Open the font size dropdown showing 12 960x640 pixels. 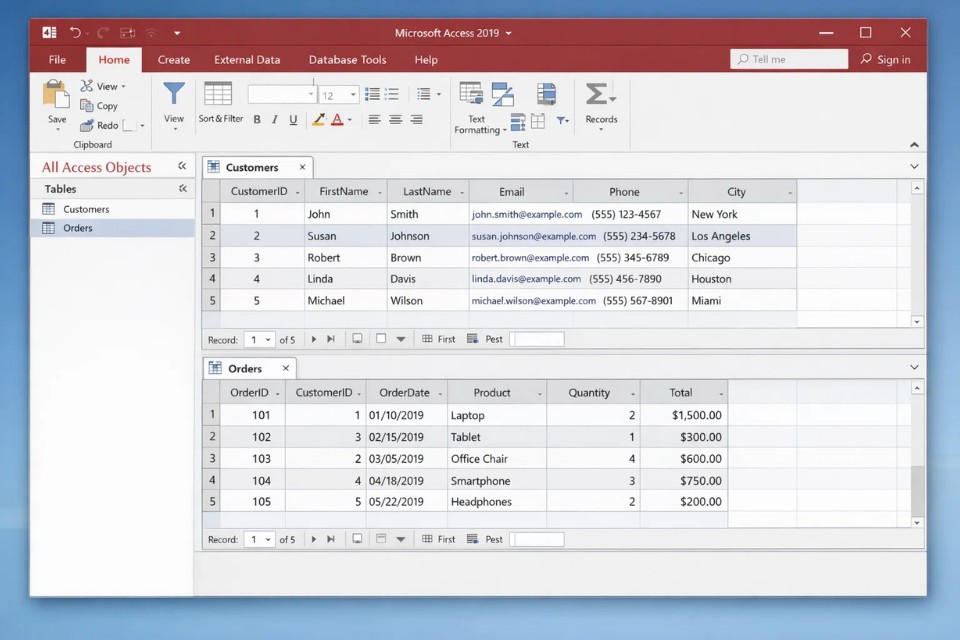pos(353,95)
